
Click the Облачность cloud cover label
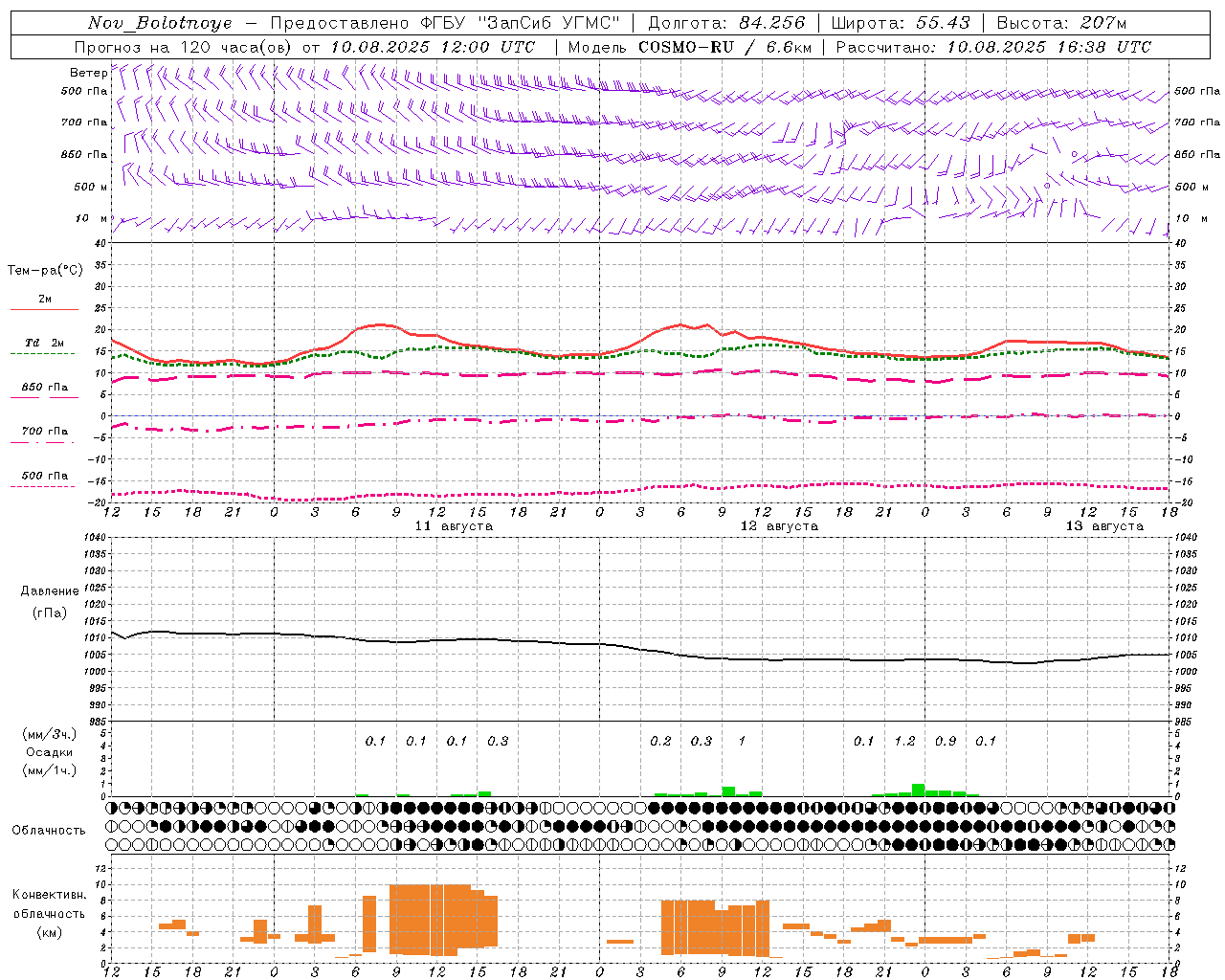tap(49, 831)
